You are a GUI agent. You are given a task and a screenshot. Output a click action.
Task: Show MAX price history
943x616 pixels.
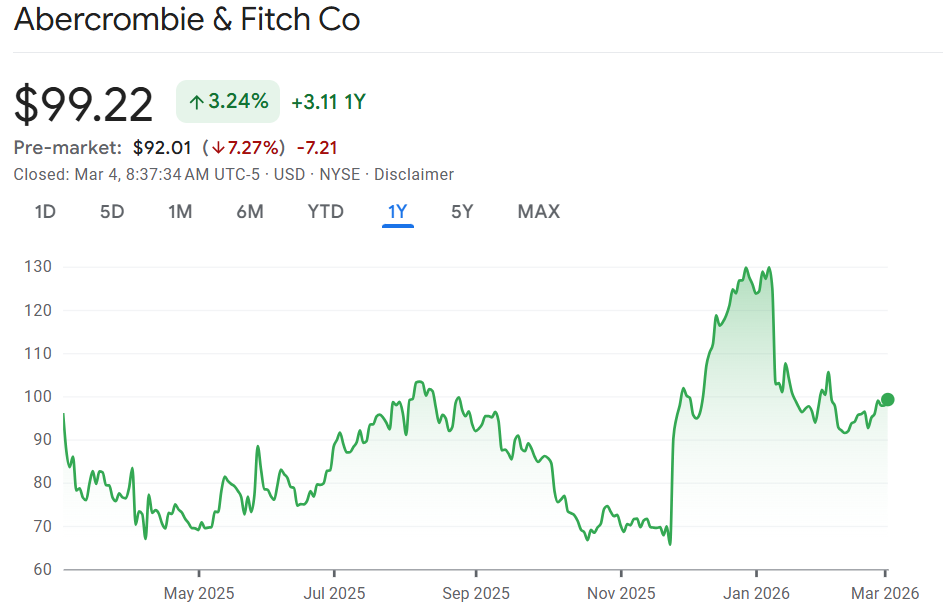coord(538,211)
